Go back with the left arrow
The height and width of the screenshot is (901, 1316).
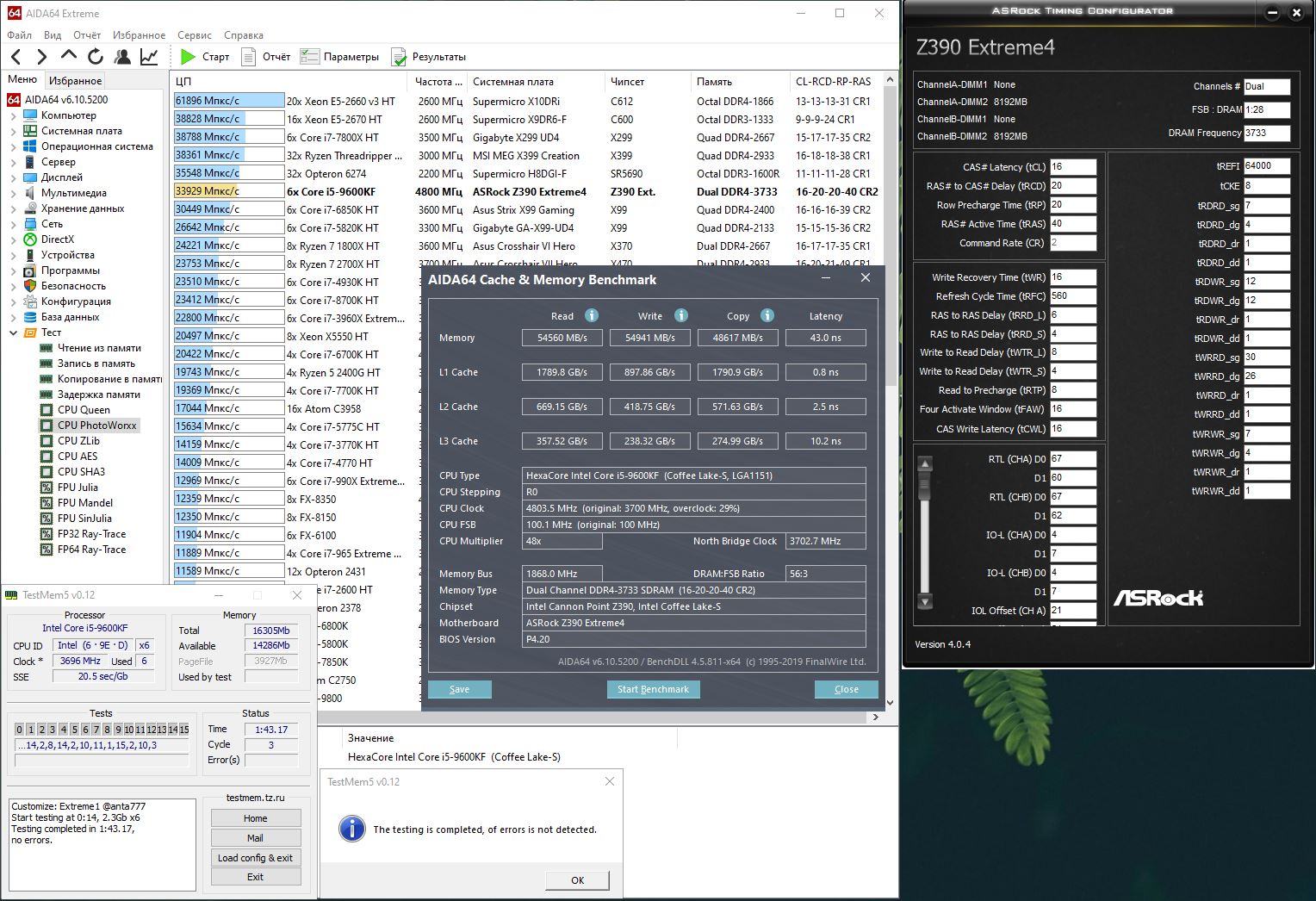point(16,57)
